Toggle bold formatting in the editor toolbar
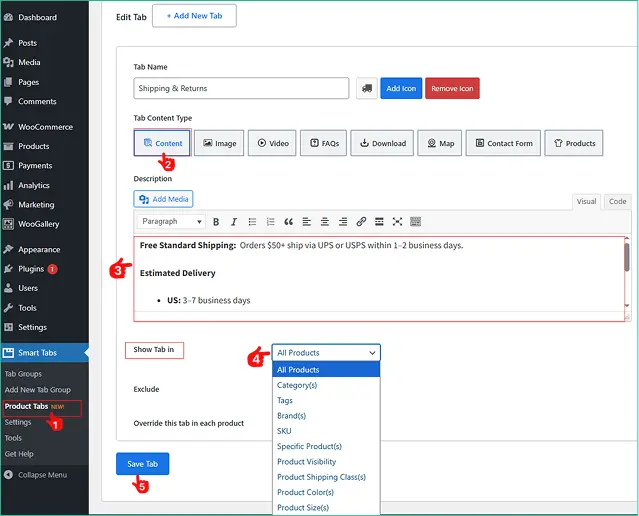The width and height of the screenshot is (639, 516). 215,222
